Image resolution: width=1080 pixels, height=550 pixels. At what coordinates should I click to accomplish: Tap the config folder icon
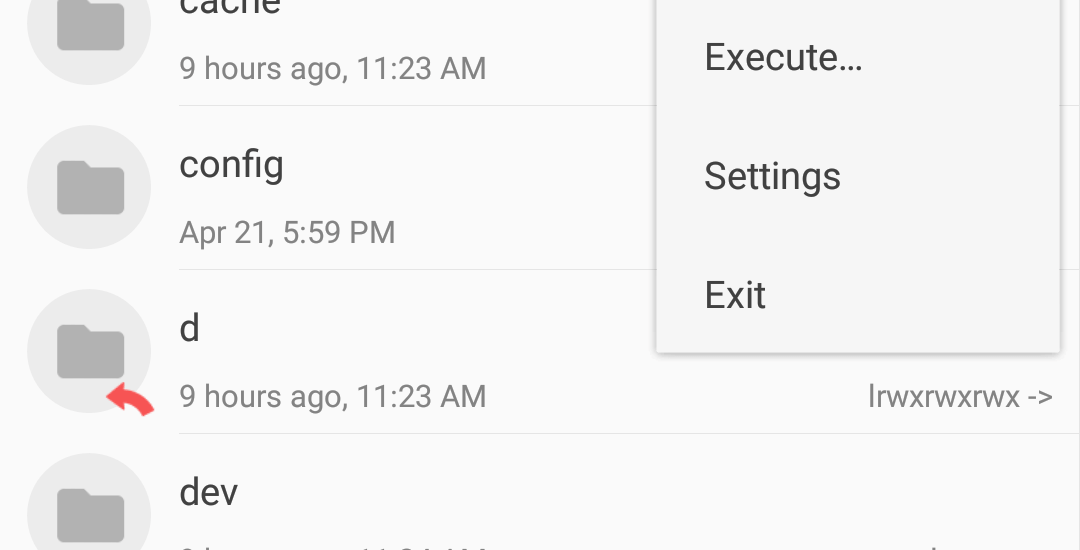89,187
